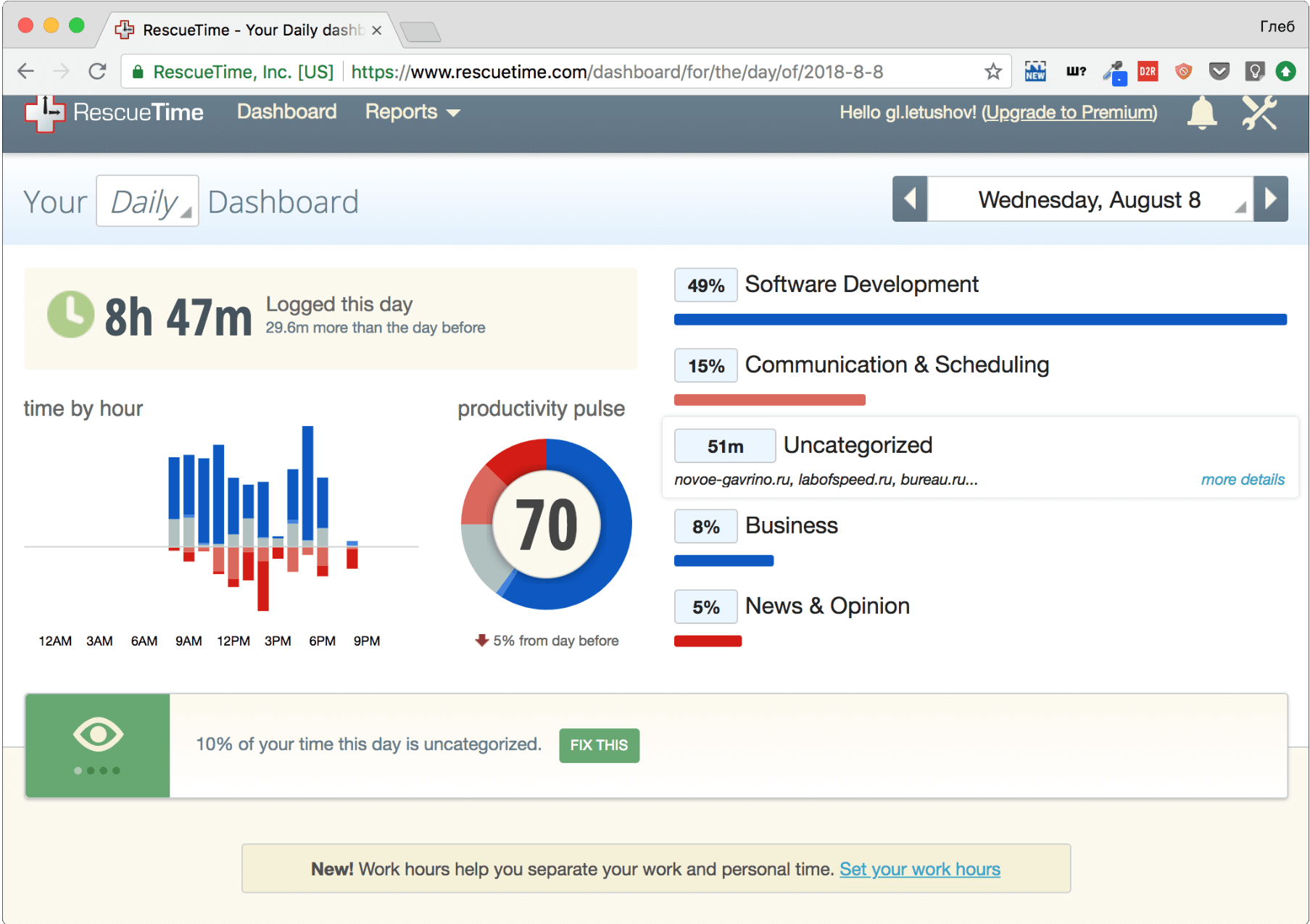Click the 15% badge
This screenshot has height=924, width=1310.
click(x=705, y=365)
